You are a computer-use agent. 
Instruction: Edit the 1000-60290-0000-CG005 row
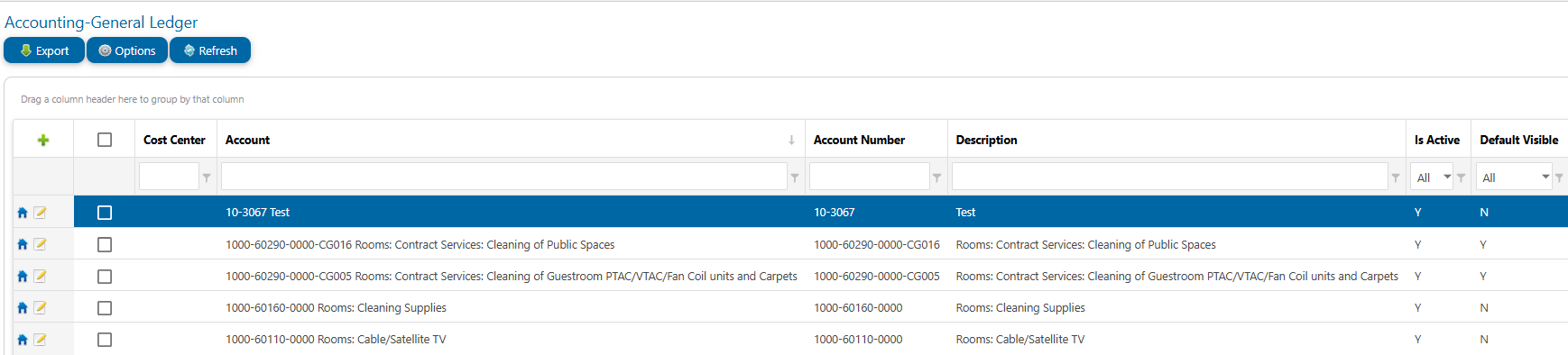coord(40,277)
